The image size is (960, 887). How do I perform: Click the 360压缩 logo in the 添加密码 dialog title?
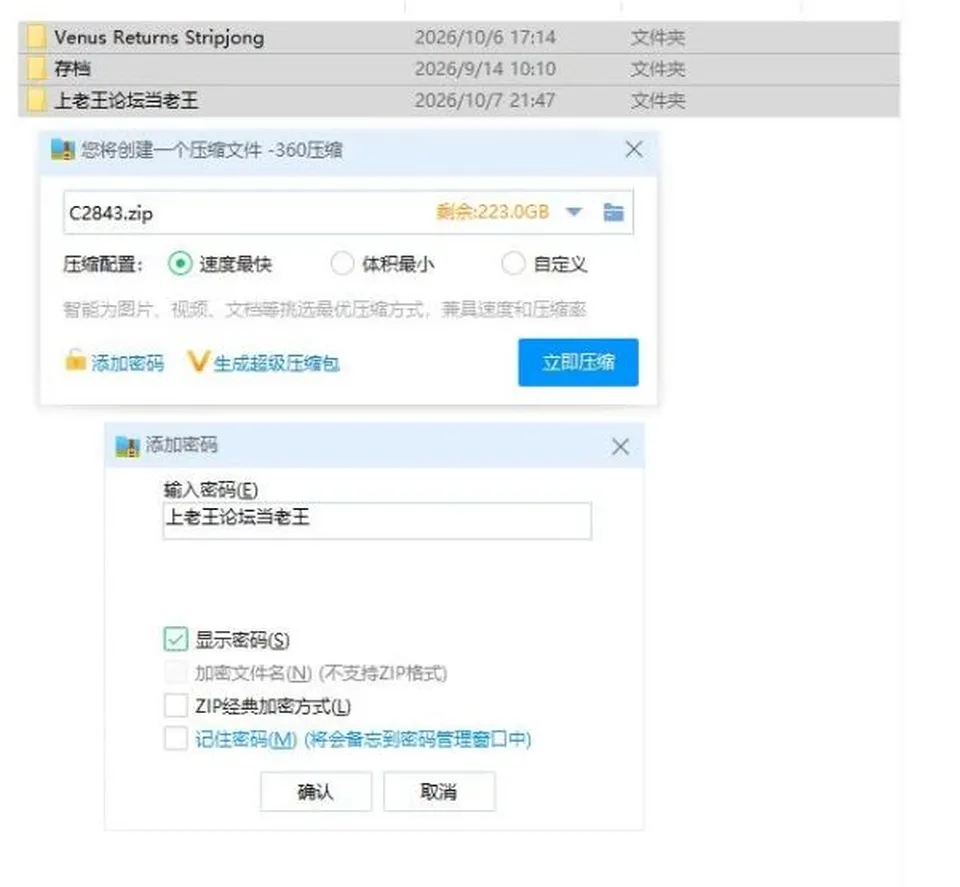click(127, 446)
